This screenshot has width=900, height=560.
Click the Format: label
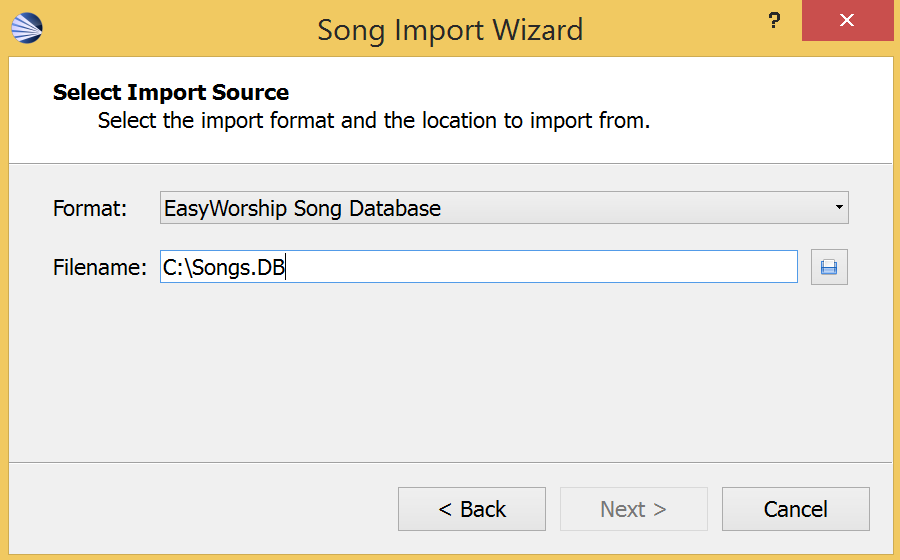click(x=90, y=208)
